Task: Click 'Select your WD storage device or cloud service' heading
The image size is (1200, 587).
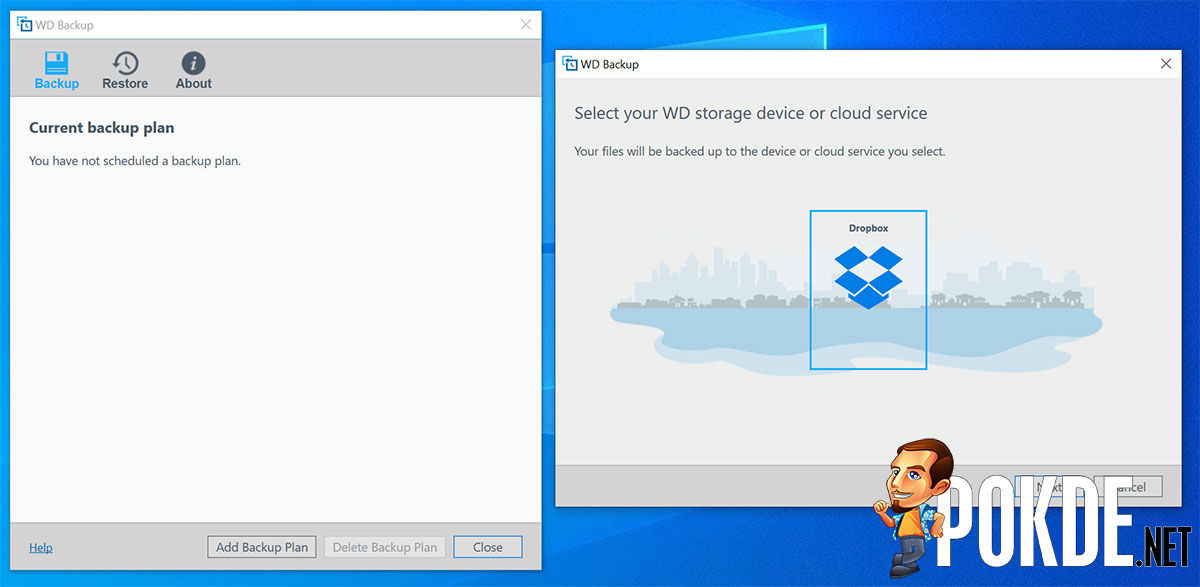Action: click(x=751, y=114)
